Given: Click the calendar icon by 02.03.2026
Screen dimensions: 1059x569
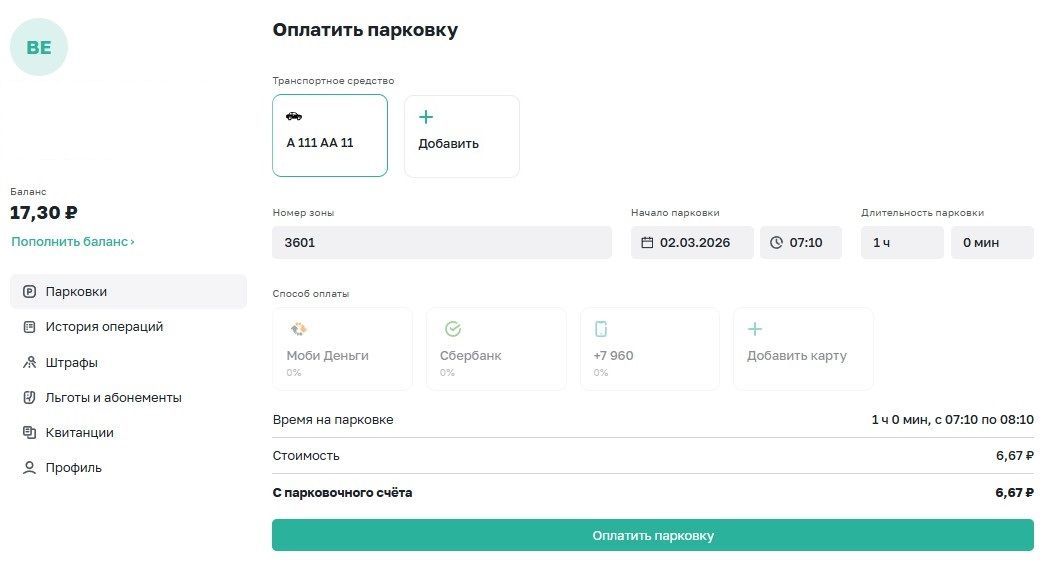Looking at the screenshot, I should (x=647, y=243).
